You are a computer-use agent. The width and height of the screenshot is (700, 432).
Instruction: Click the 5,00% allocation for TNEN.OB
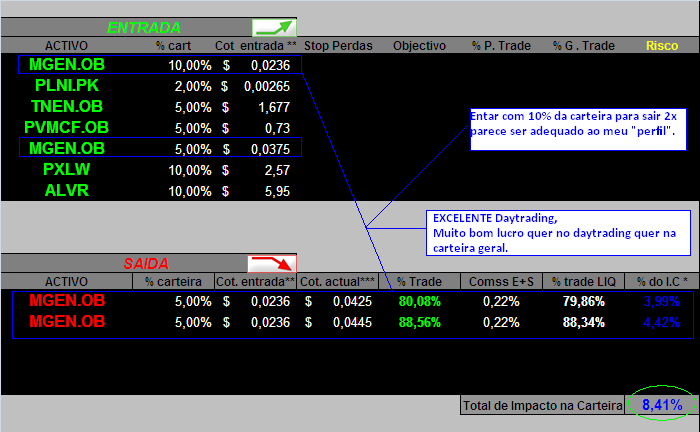tap(193, 107)
